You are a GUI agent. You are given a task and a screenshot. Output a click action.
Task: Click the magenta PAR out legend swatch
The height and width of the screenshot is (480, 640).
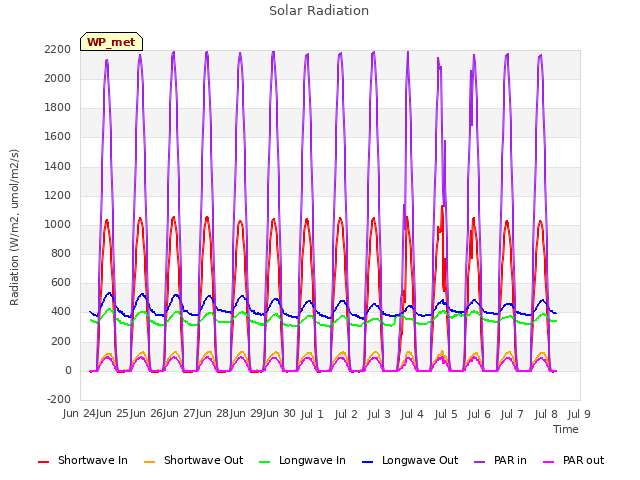[549, 462]
